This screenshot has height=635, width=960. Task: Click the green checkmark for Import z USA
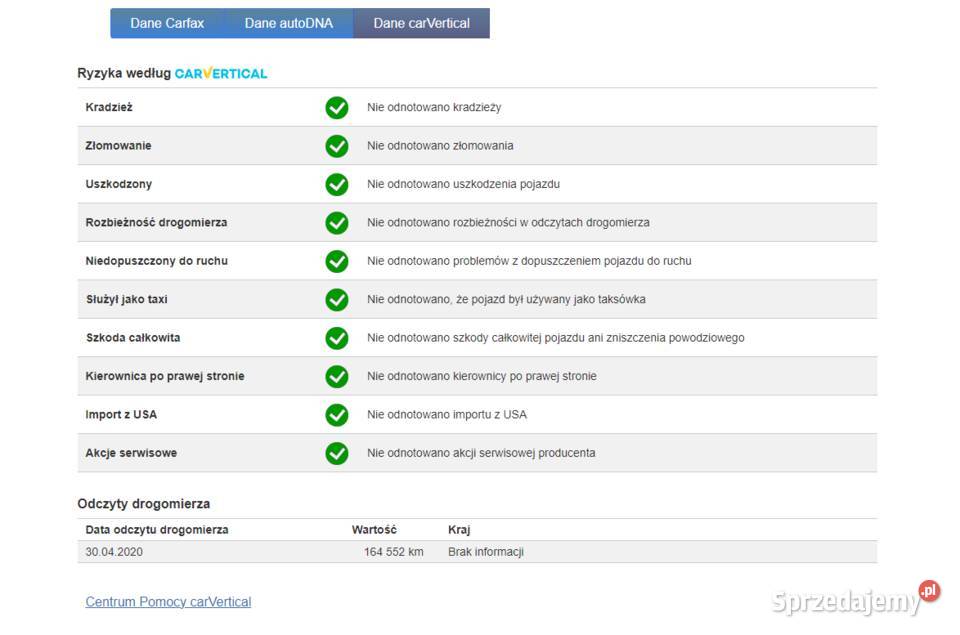click(x=337, y=415)
